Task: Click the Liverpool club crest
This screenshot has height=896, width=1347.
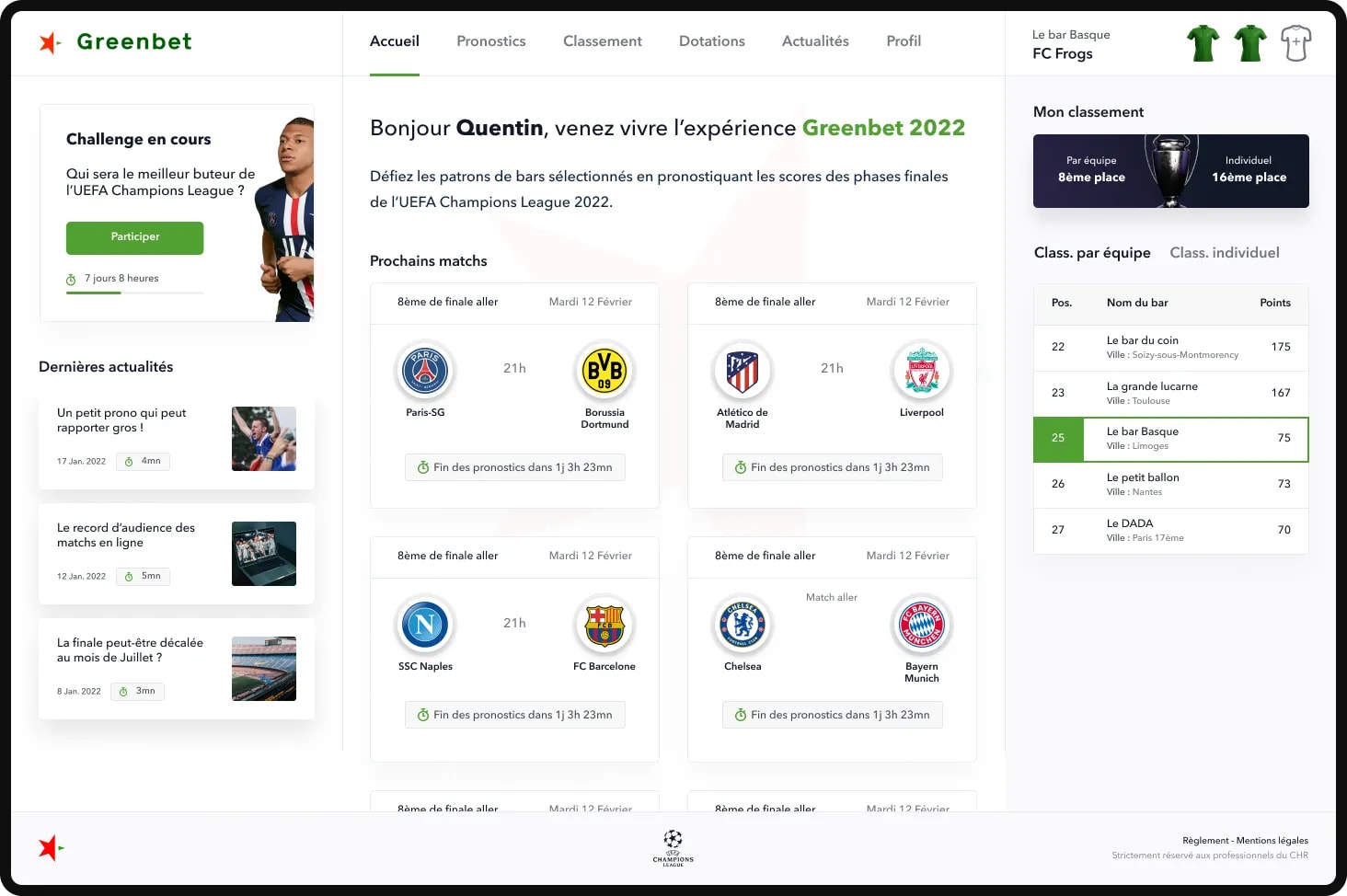Action: pos(922,371)
